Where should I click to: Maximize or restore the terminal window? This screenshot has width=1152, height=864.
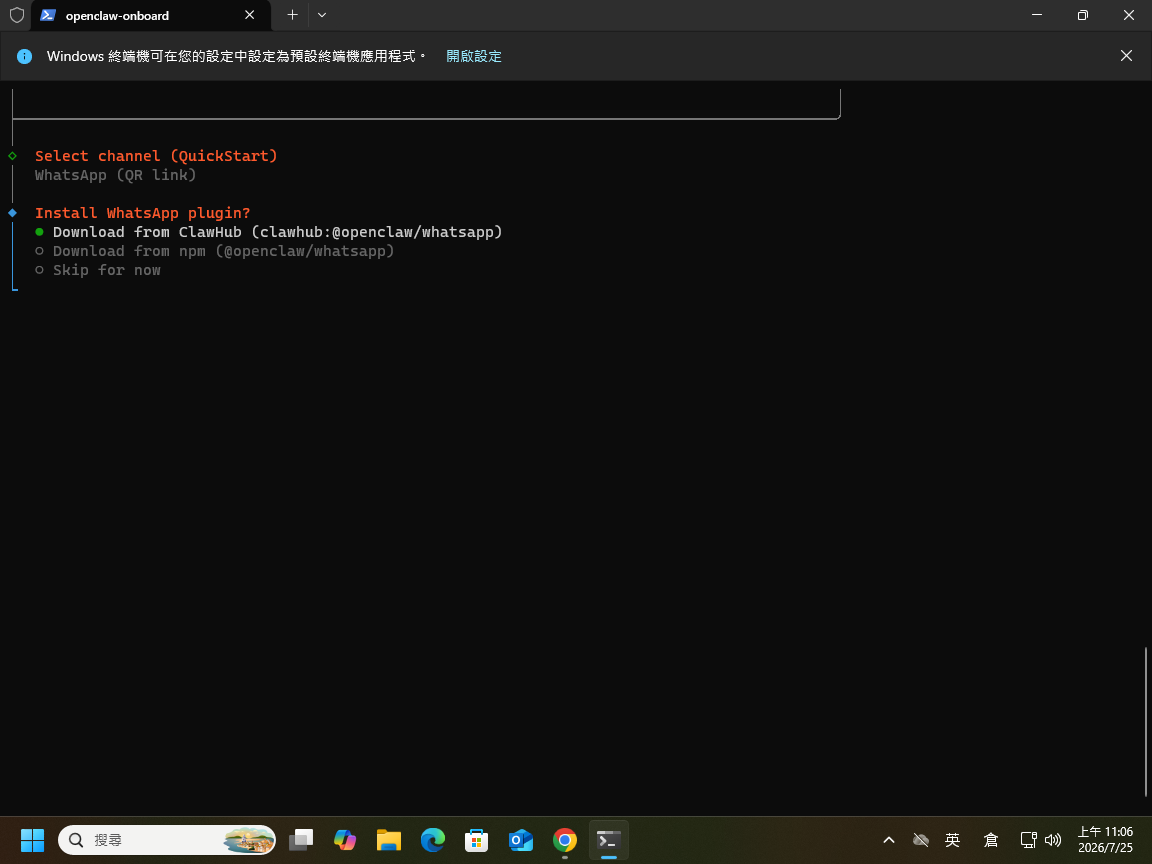pyautogui.click(x=1083, y=15)
